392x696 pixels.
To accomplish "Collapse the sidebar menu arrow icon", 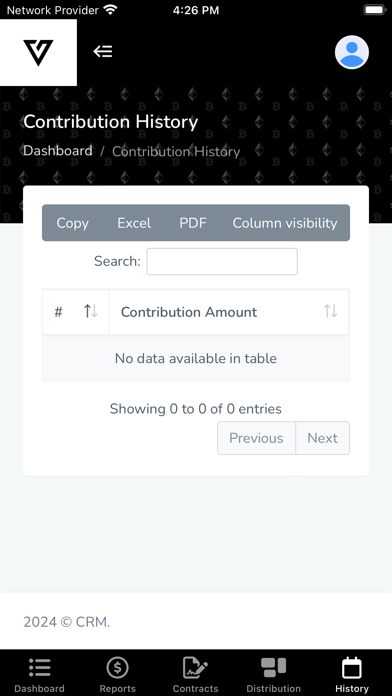I will [x=103, y=51].
